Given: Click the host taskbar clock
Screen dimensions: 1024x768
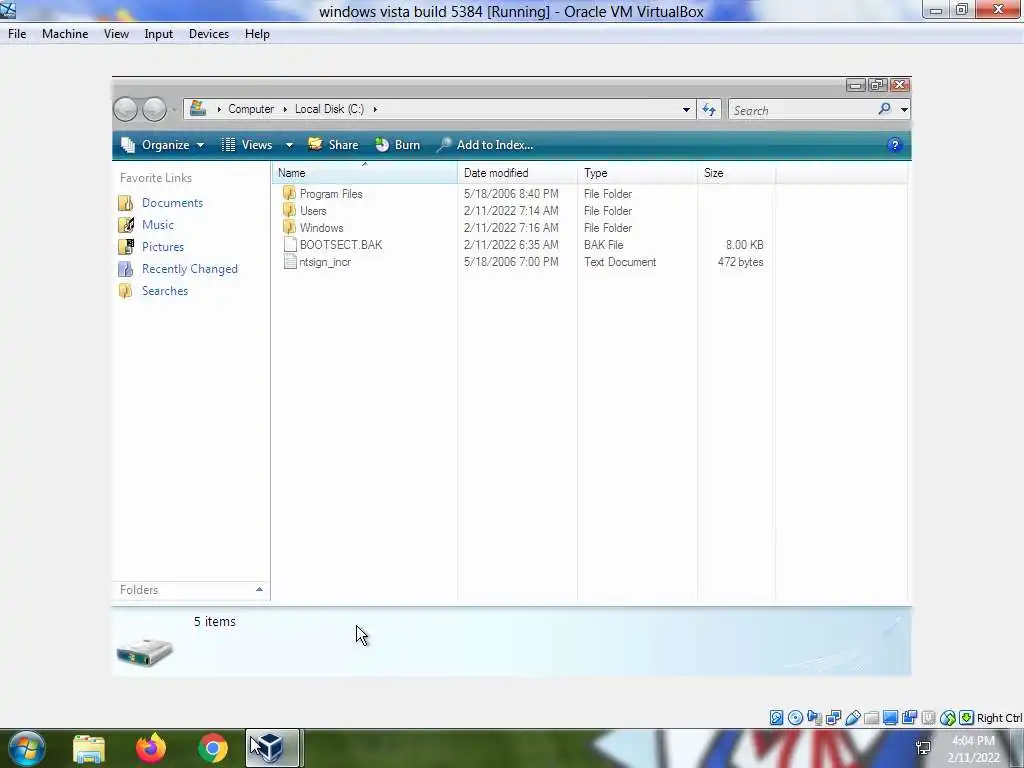Looking at the screenshot, I should point(973,749).
